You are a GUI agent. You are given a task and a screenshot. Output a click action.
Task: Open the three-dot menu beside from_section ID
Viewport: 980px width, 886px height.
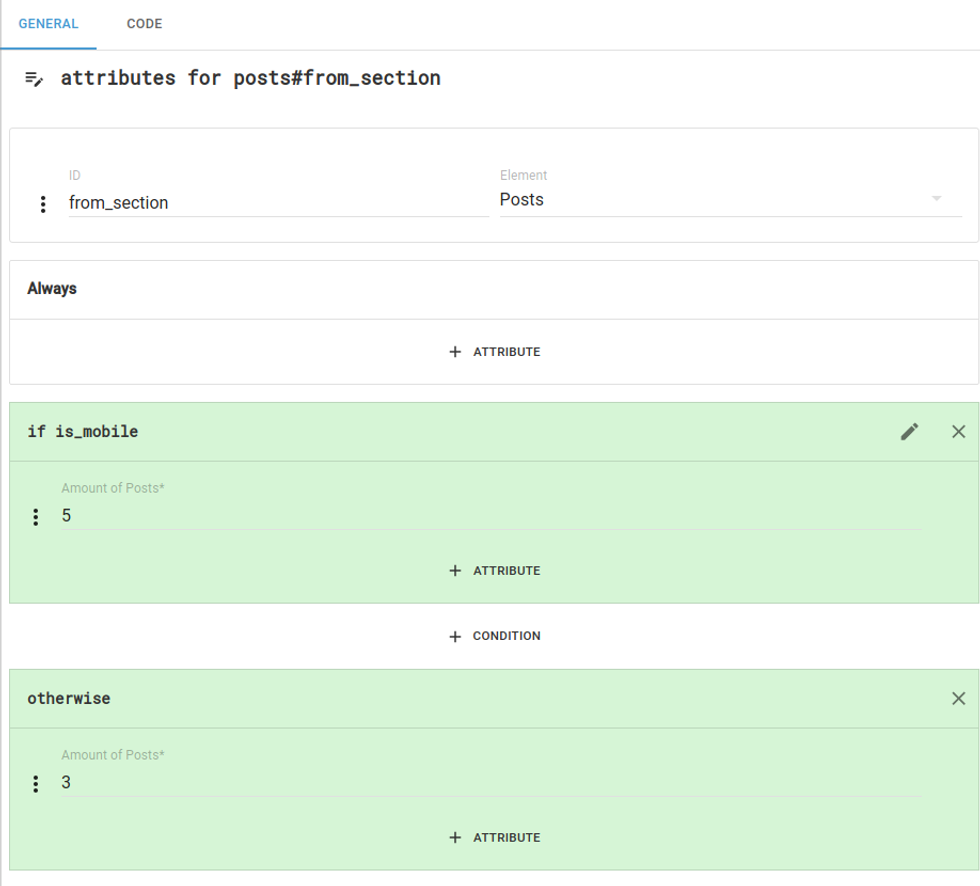click(x=42, y=204)
